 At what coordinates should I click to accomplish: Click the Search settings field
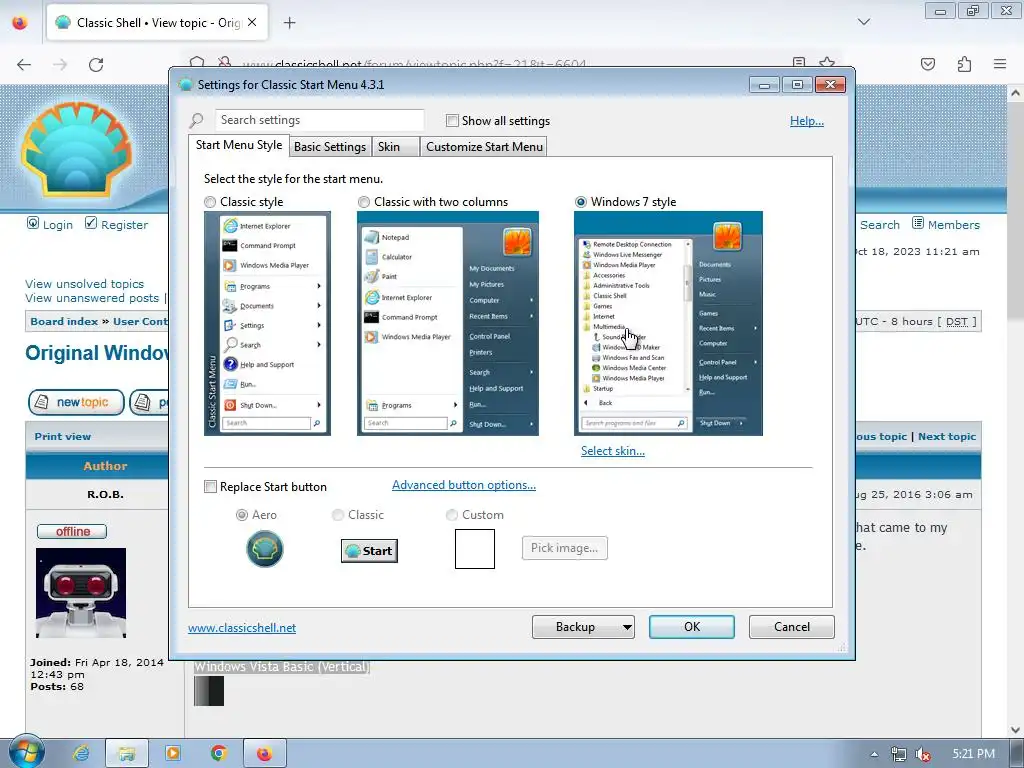319,120
